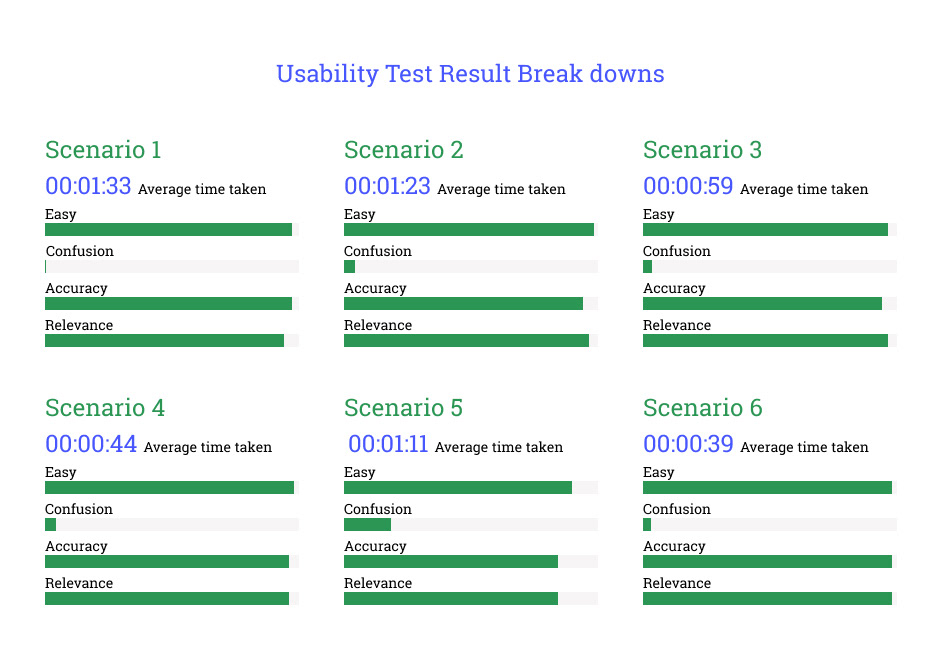Click the Scenario 5 Easy bar
942x661 pixels.
[x=471, y=487]
